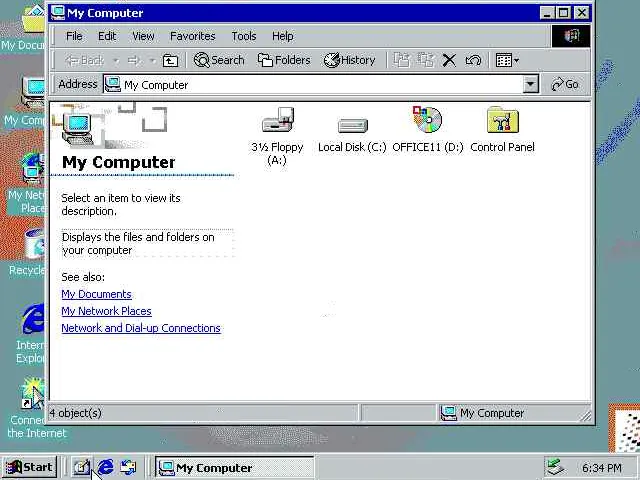Click the window resize grip corner
The height and width of the screenshot is (480, 640).
click(585, 416)
